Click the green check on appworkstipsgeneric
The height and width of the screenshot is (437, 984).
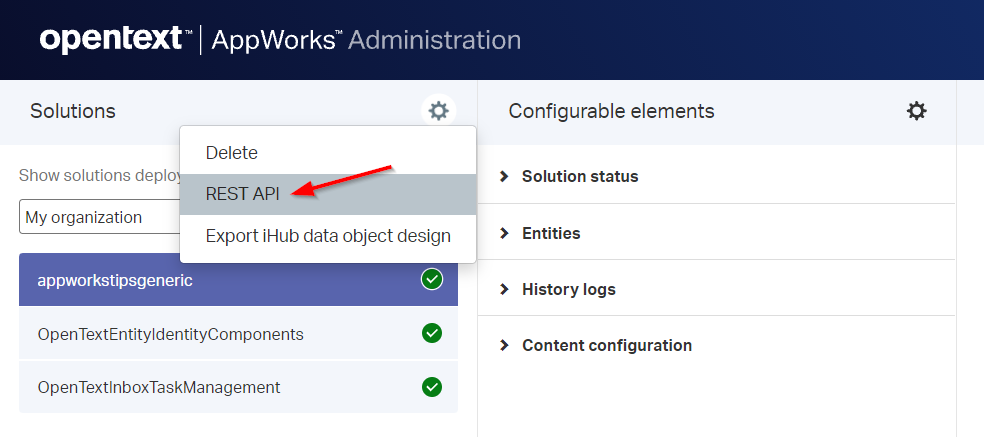pos(432,280)
